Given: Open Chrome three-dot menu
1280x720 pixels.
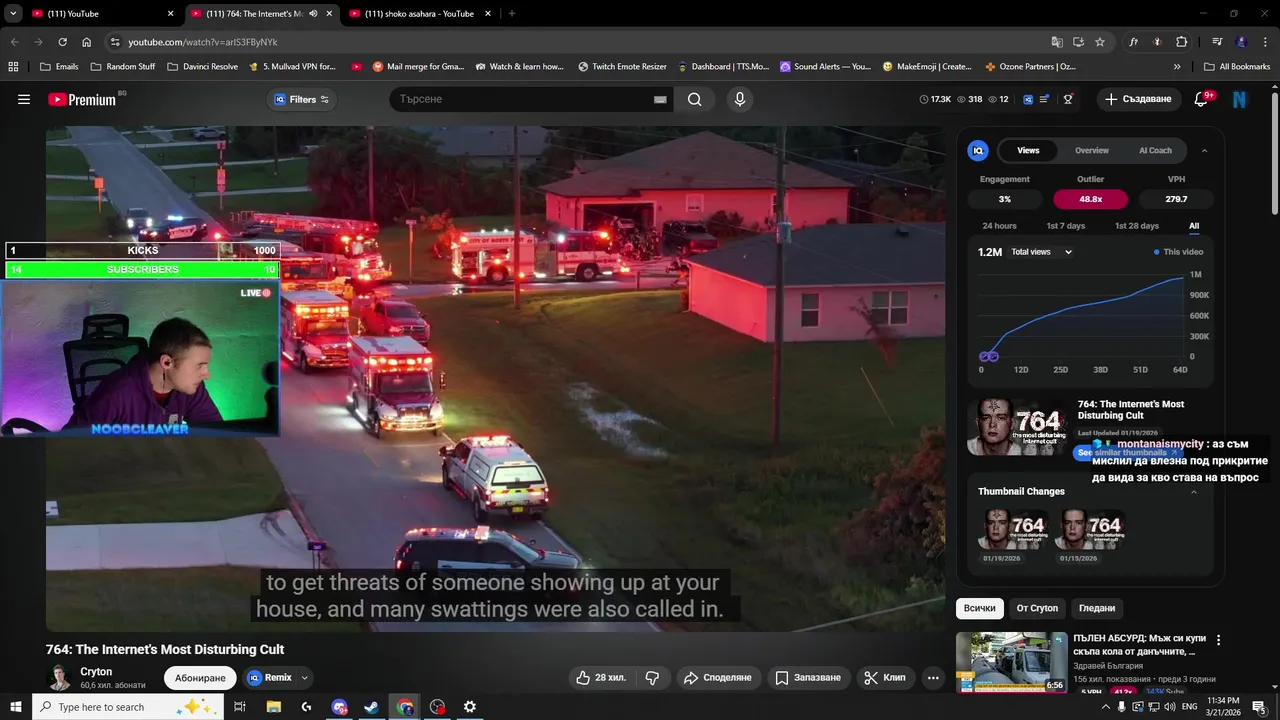Looking at the screenshot, I should coord(1264,42).
